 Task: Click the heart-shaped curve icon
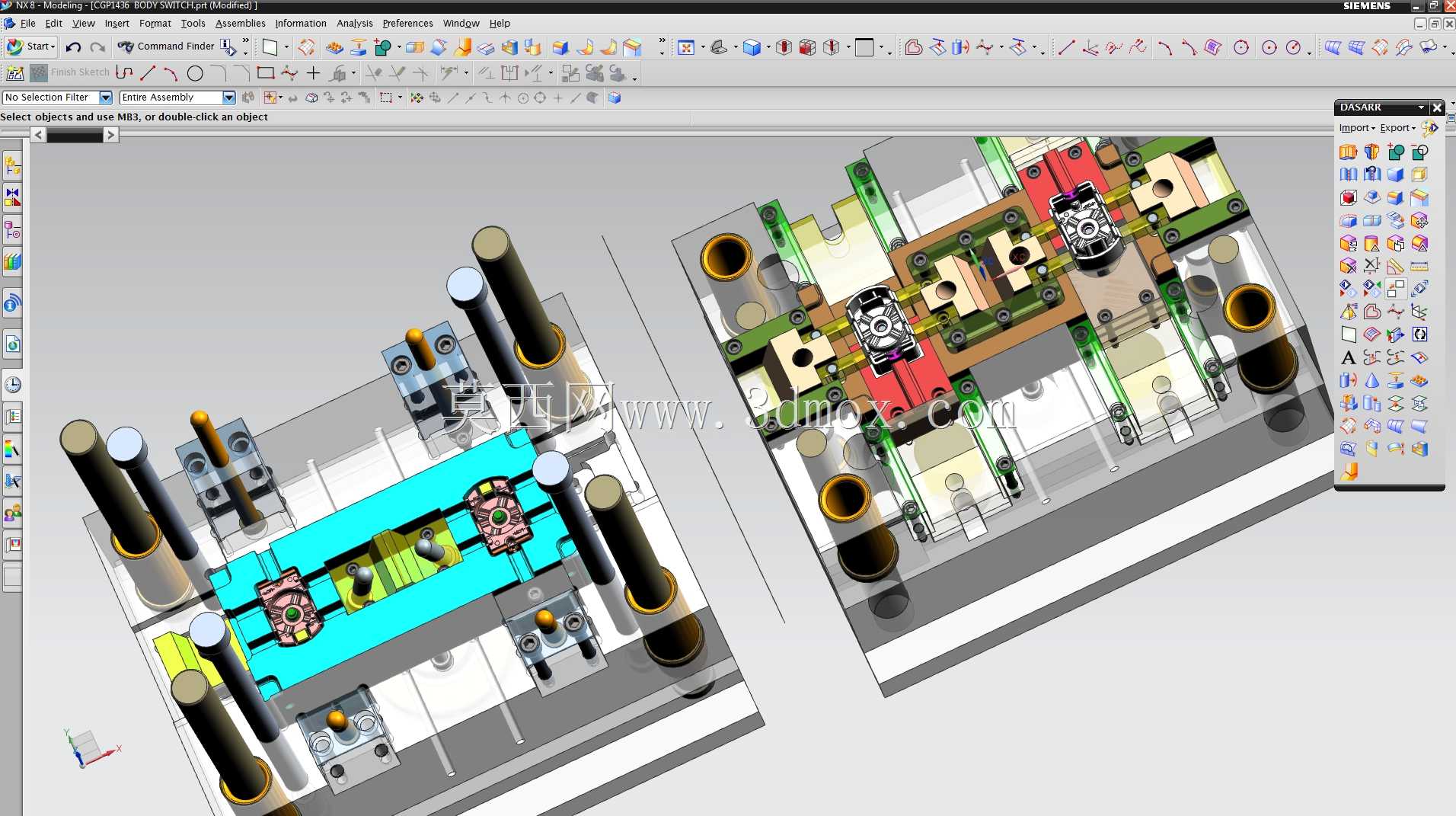(x=914, y=47)
